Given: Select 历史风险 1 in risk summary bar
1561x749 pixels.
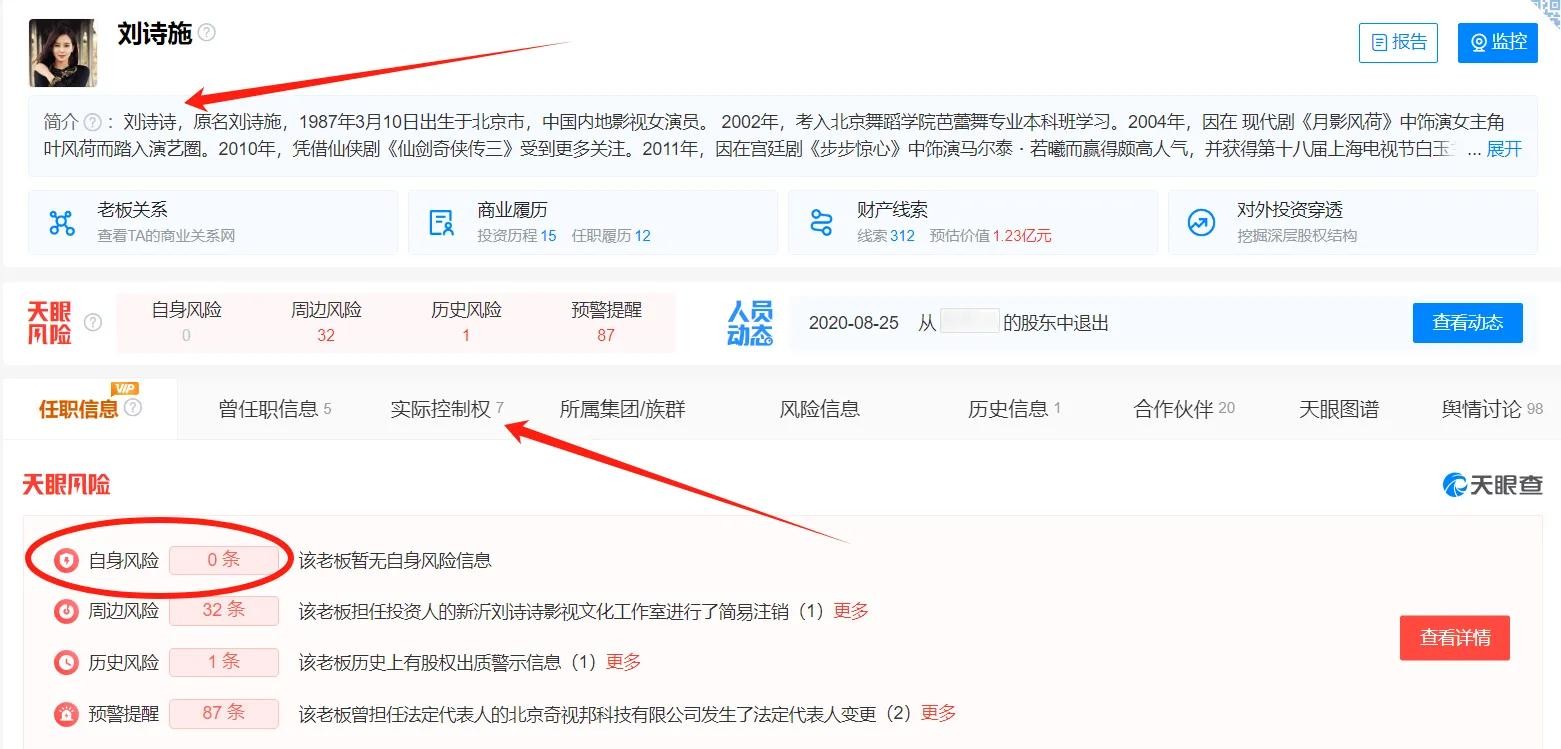Looking at the screenshot, I should pos(466,322).
